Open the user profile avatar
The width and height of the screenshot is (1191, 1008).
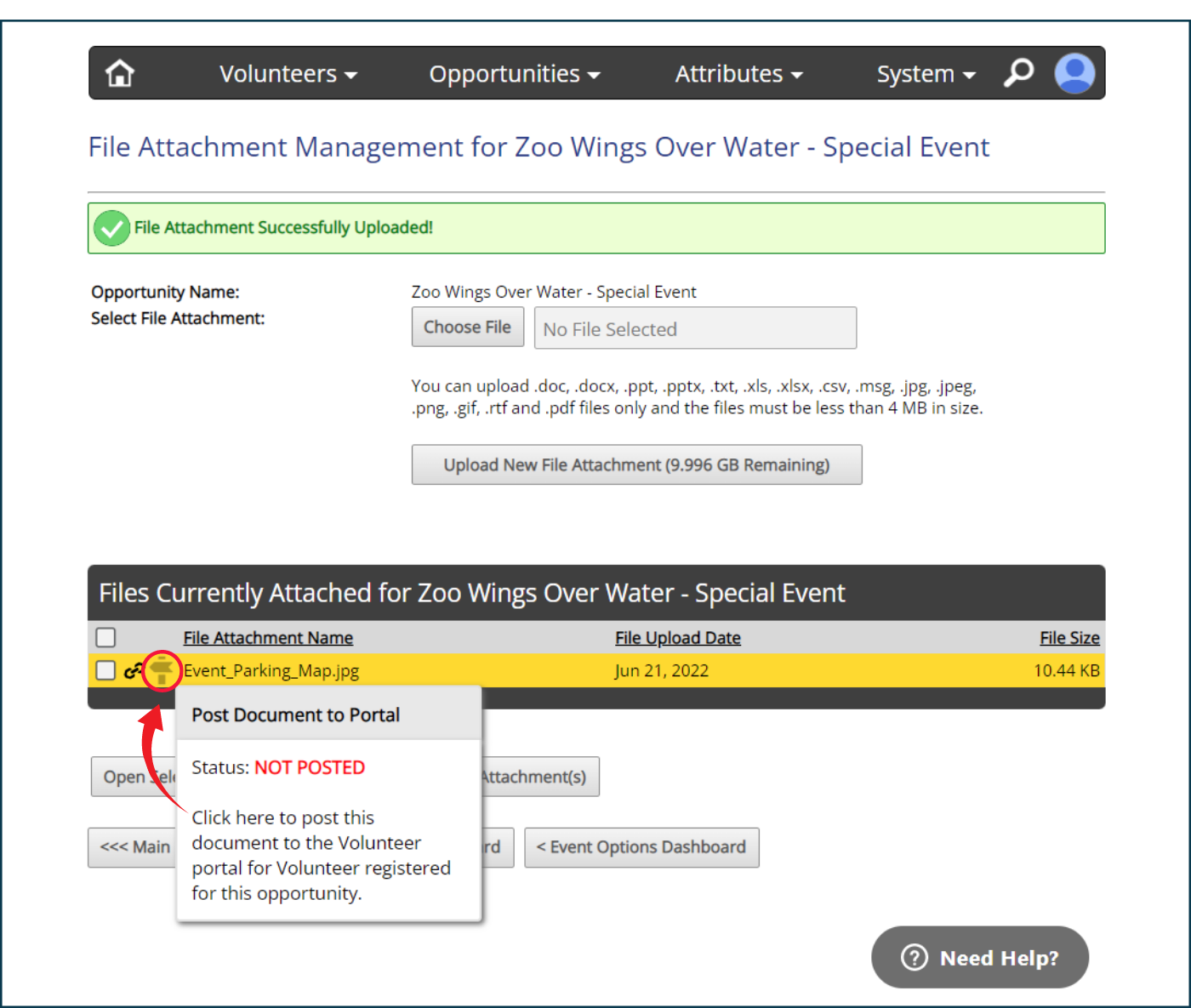pyautogui.click(x=1074, y=73)
